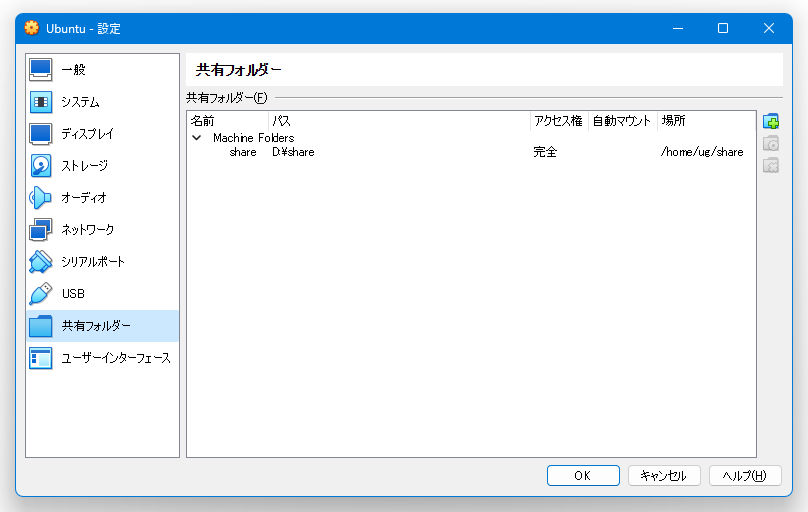Image resolution: width=808 pixels, height=512 pixels.
Task: Open help with ヘルプ(H) button
Action: point(745,475)
